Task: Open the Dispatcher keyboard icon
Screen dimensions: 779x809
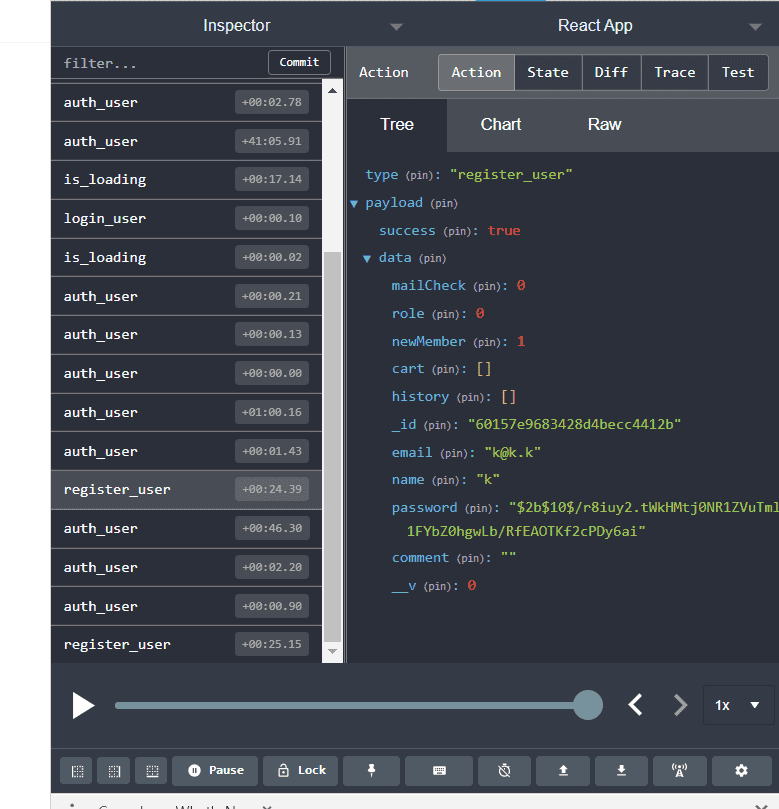Action: [439, 771]
